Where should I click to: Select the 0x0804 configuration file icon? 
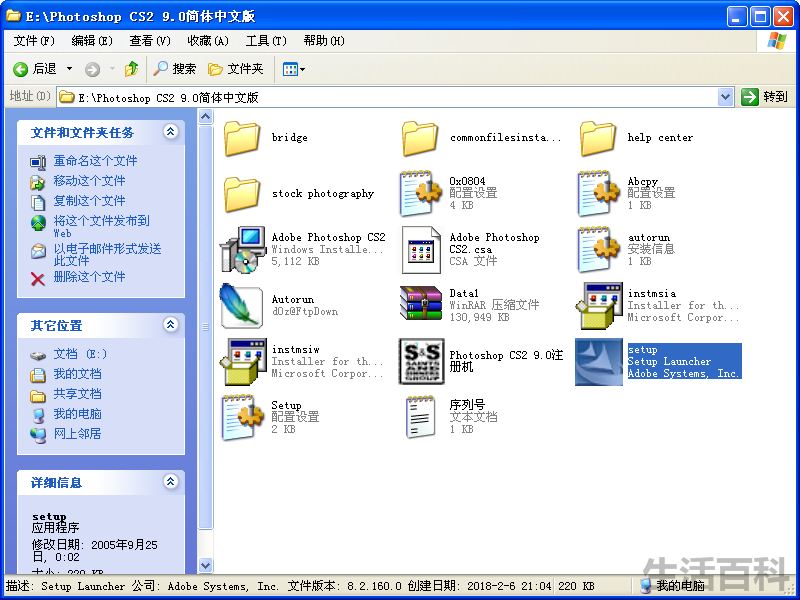coord(420,193)
